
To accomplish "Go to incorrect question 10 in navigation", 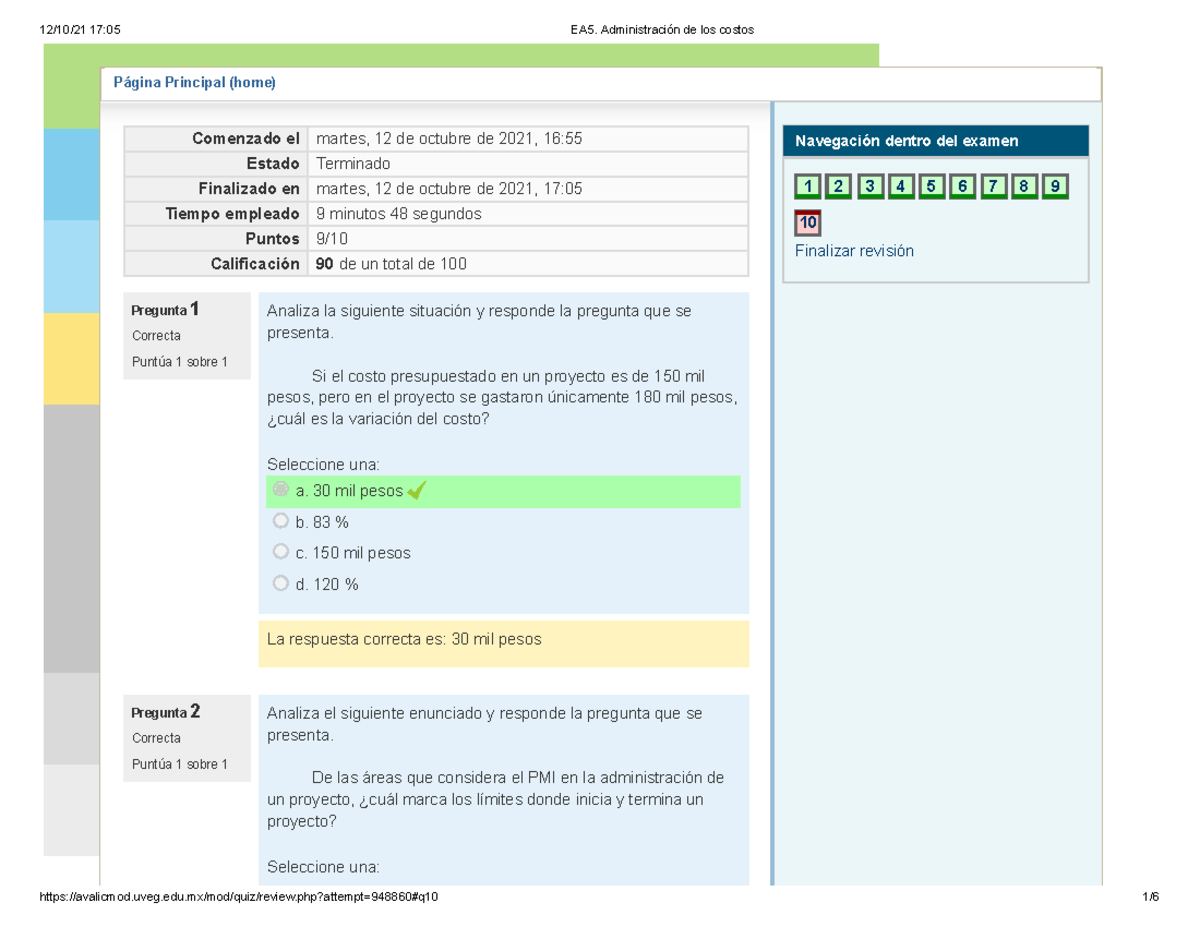I will coord(808,223).
